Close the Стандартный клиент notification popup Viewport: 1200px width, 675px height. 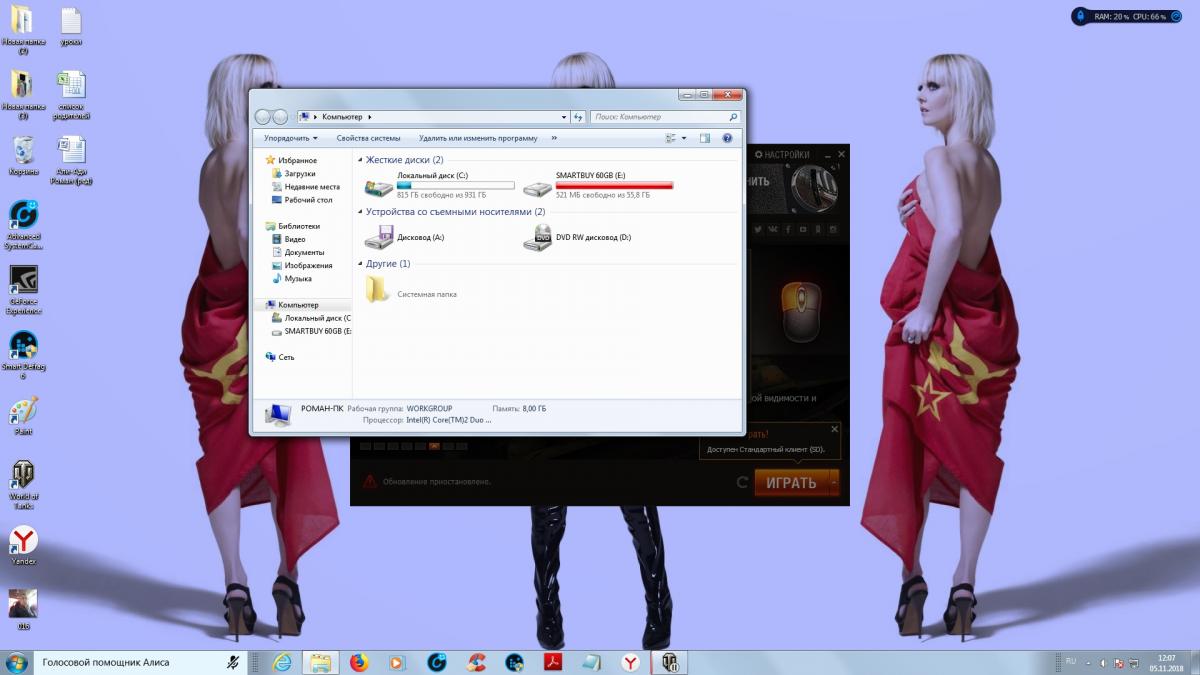(x=834, y=430)
